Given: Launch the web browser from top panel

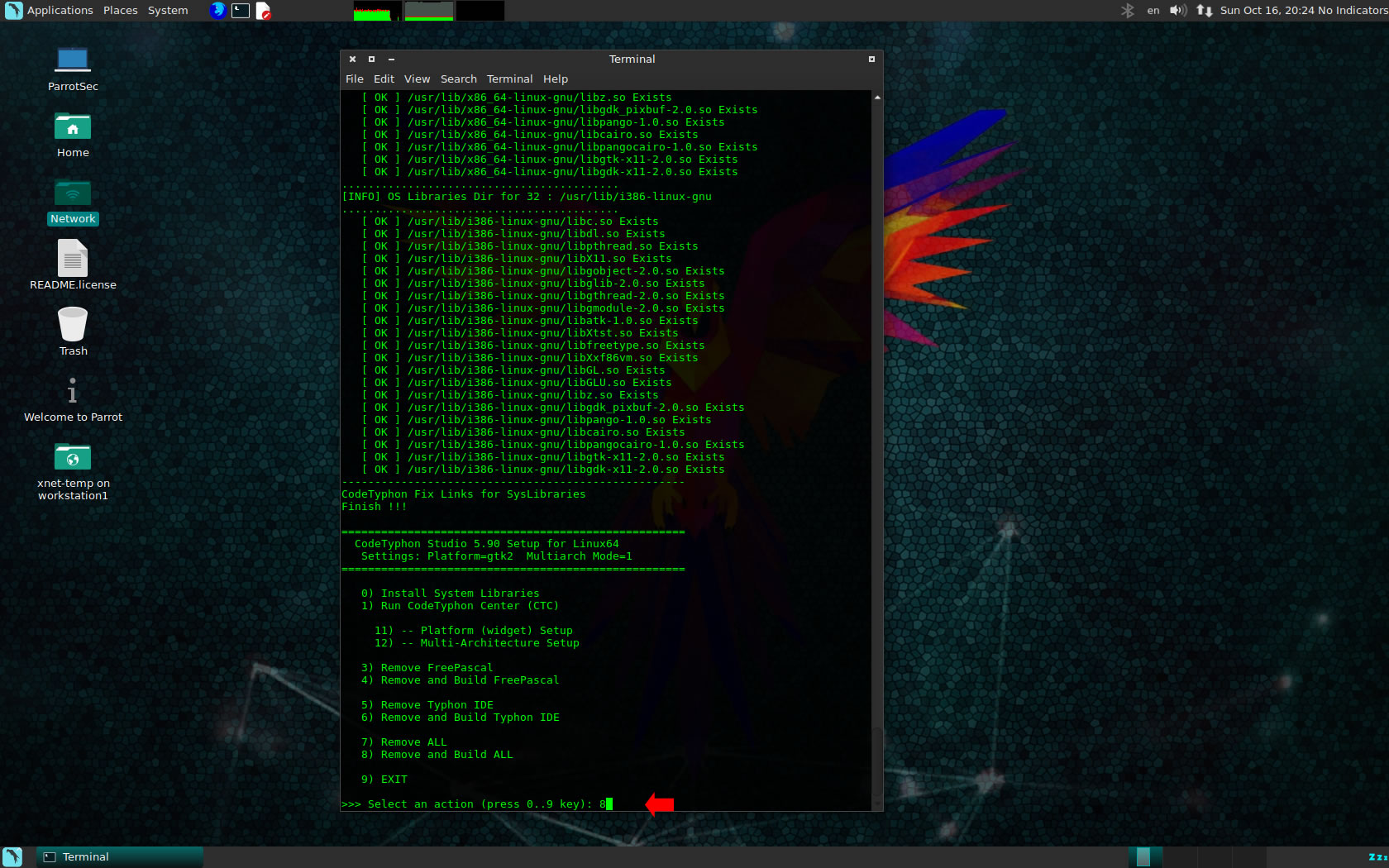Looking at the screenshot, I should pos(217,10).
